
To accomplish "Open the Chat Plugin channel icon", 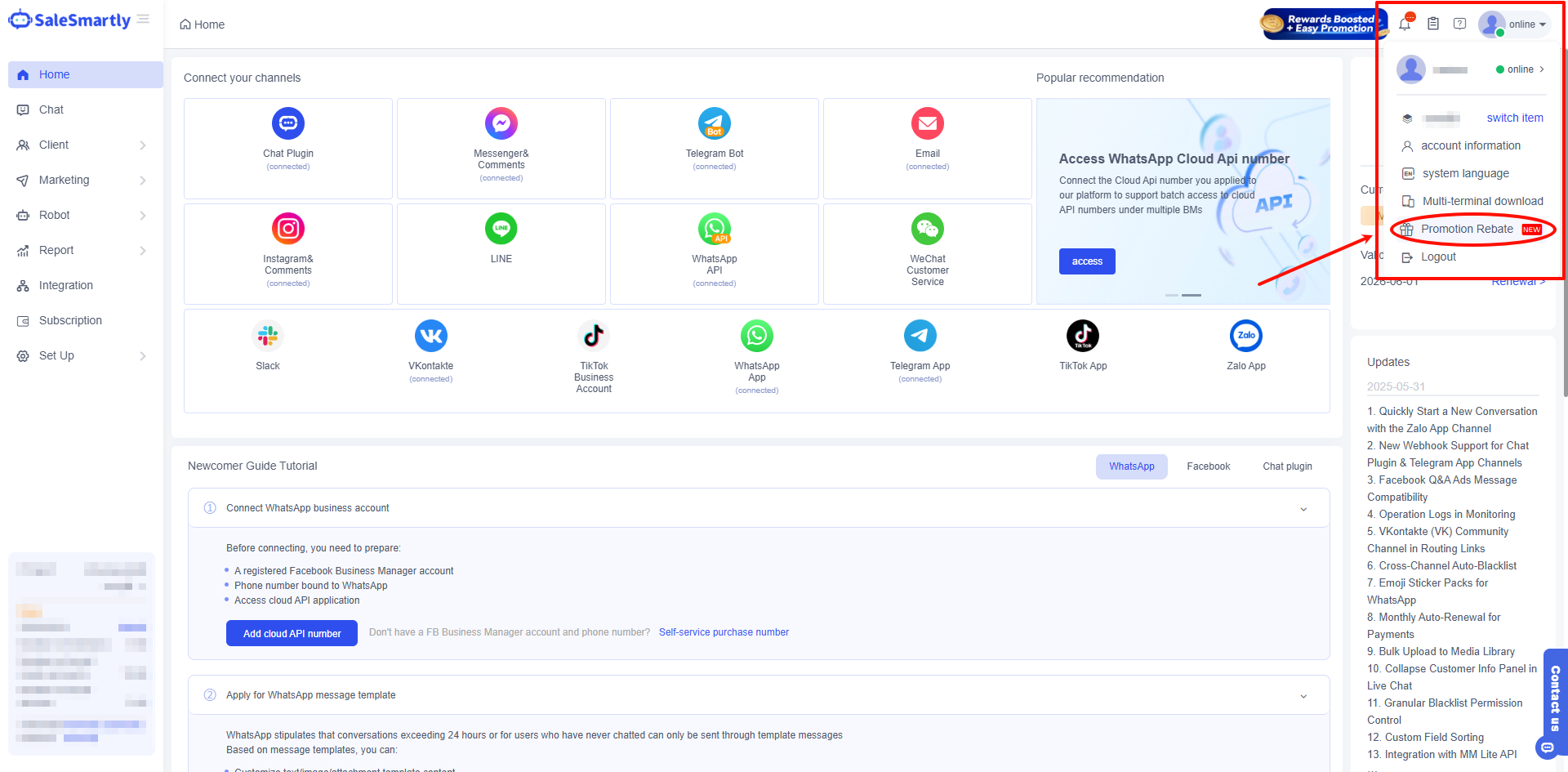I will pos(288,123).
